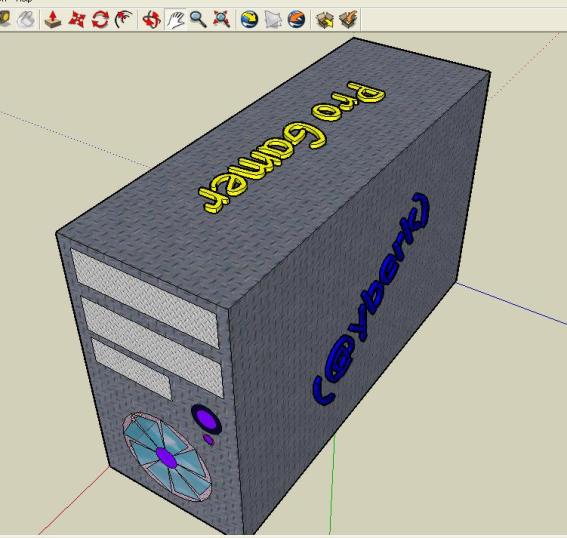Viewport: 567px width, 538px height.
Task: Open the Get Models box icon
Action: (324, 19)
